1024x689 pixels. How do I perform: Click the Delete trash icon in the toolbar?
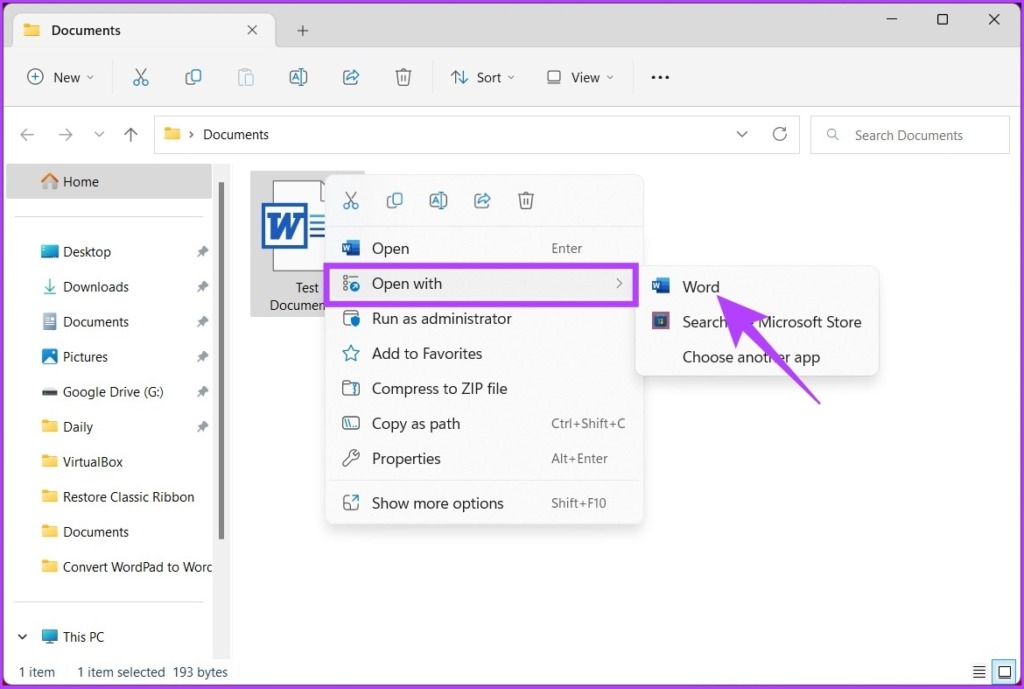pyautogui.click(x=403, y=77)
